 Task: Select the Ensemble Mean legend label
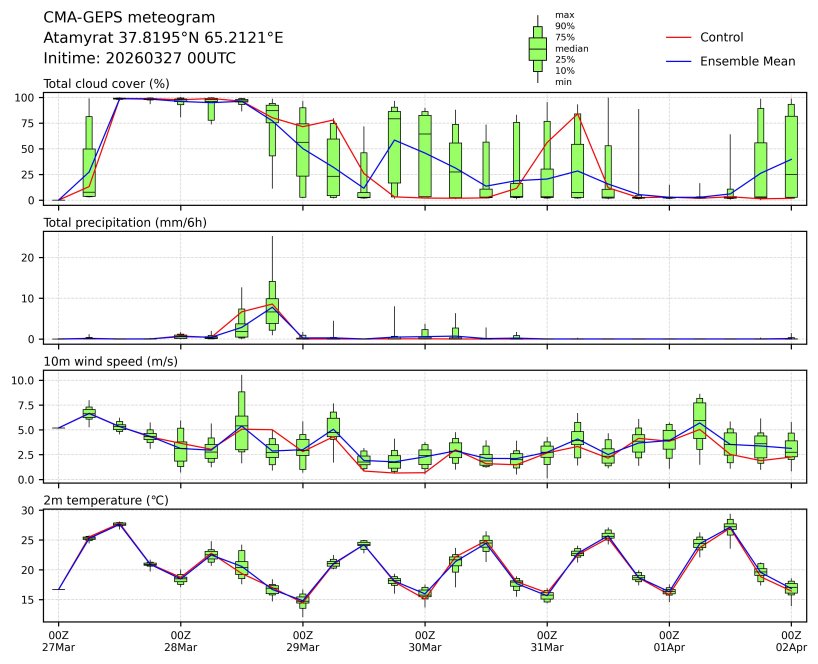click(747, 61)
